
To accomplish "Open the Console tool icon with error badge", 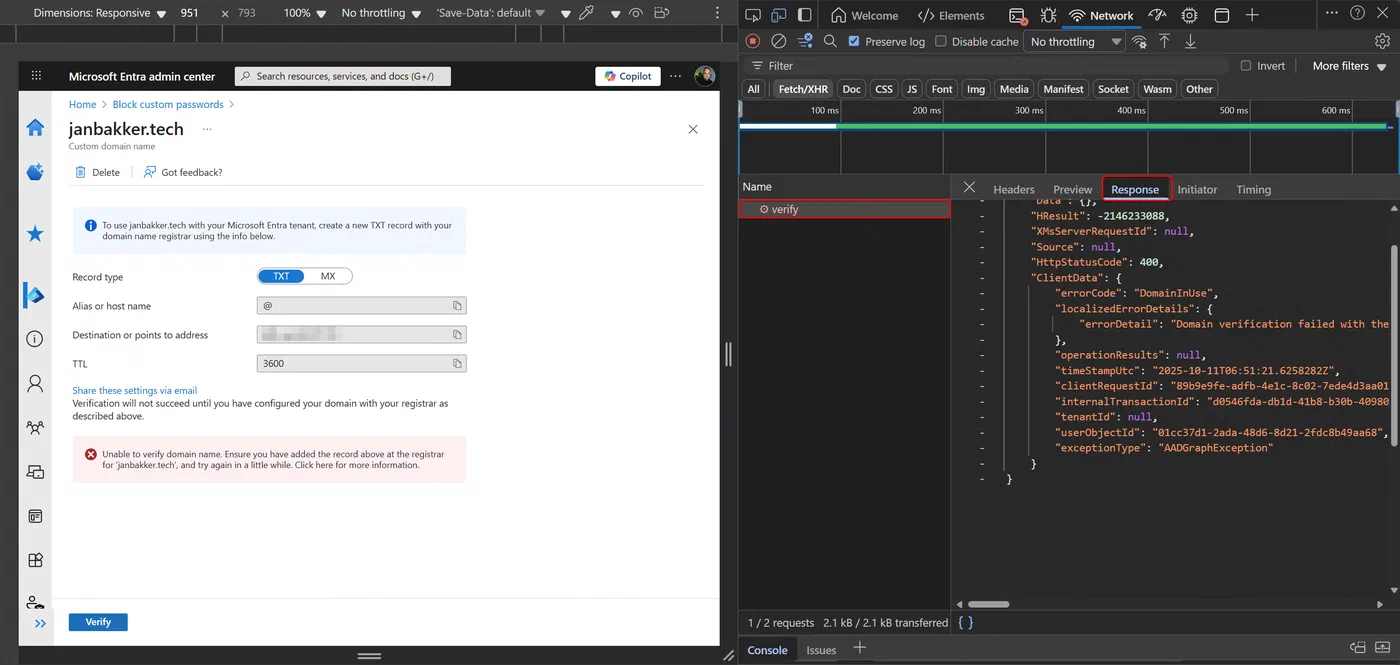I will tap(1017, 15).
